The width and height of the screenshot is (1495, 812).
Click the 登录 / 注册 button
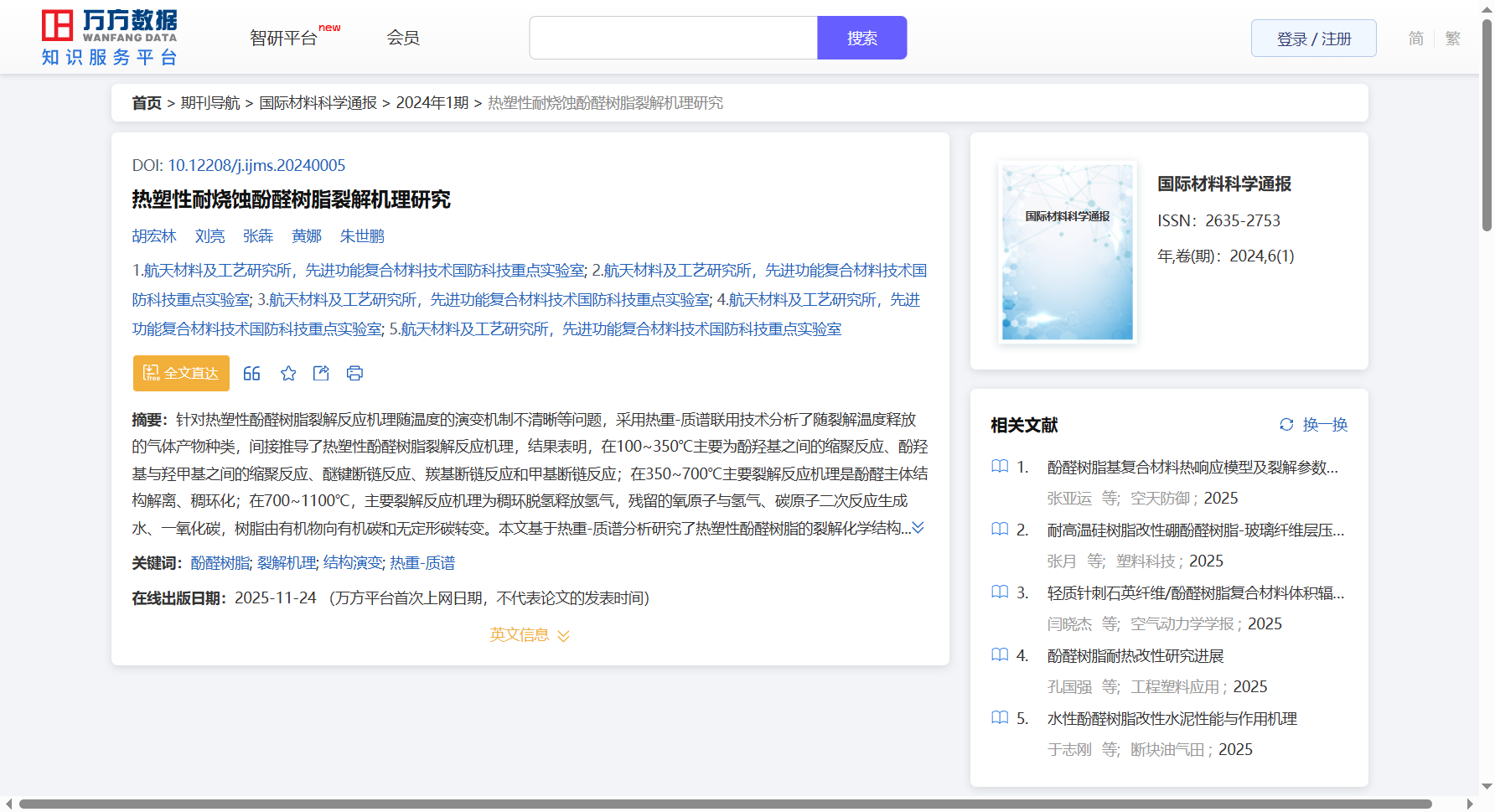[x=1313, y=39]
